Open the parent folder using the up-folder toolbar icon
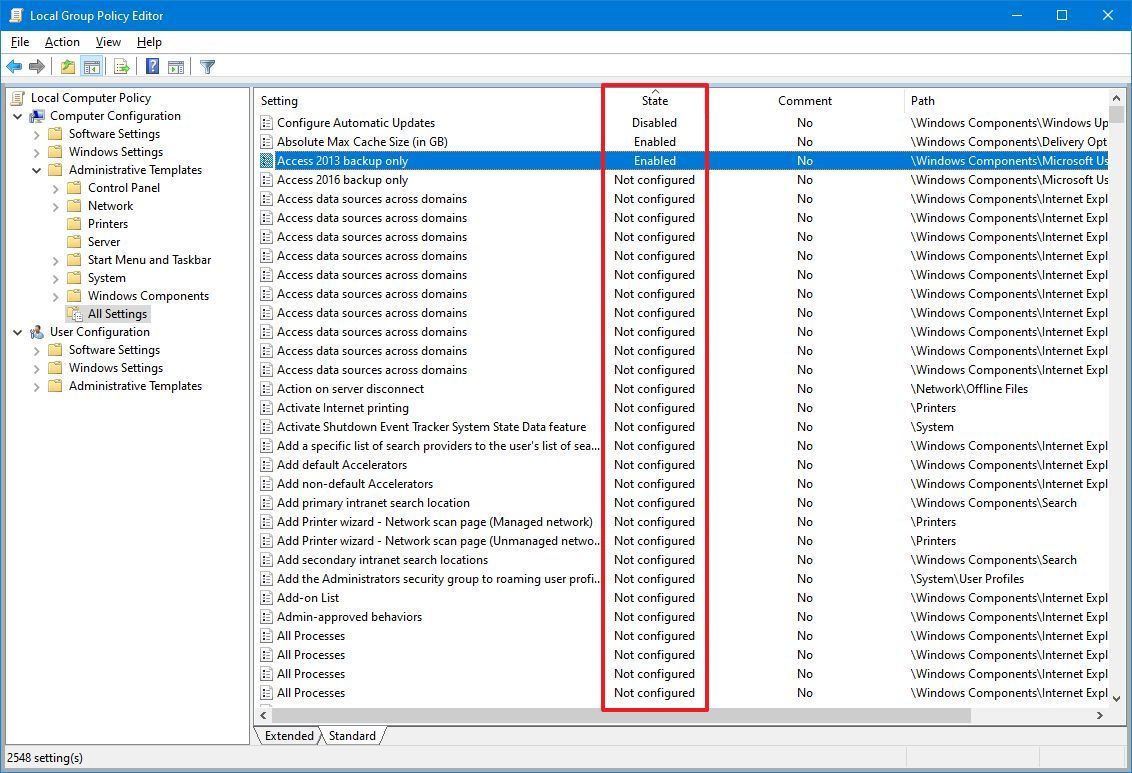The image size is (1132, 773). [x=66, y=66]
